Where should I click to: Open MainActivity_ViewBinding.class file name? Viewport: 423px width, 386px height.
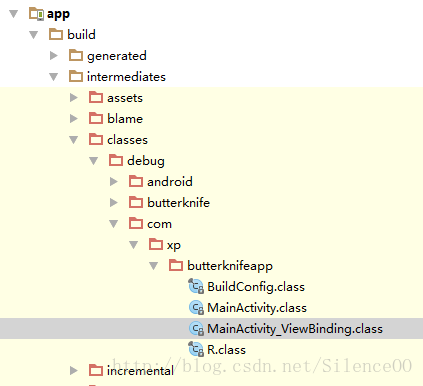pos(295,329)
